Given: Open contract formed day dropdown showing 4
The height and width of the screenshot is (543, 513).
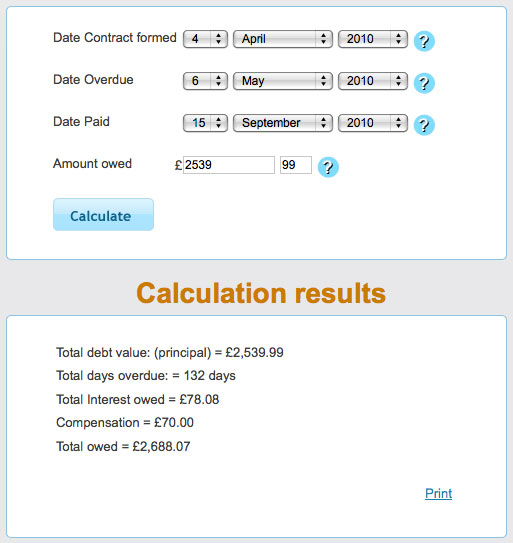Looking at the screenshot, I should 205,39.
